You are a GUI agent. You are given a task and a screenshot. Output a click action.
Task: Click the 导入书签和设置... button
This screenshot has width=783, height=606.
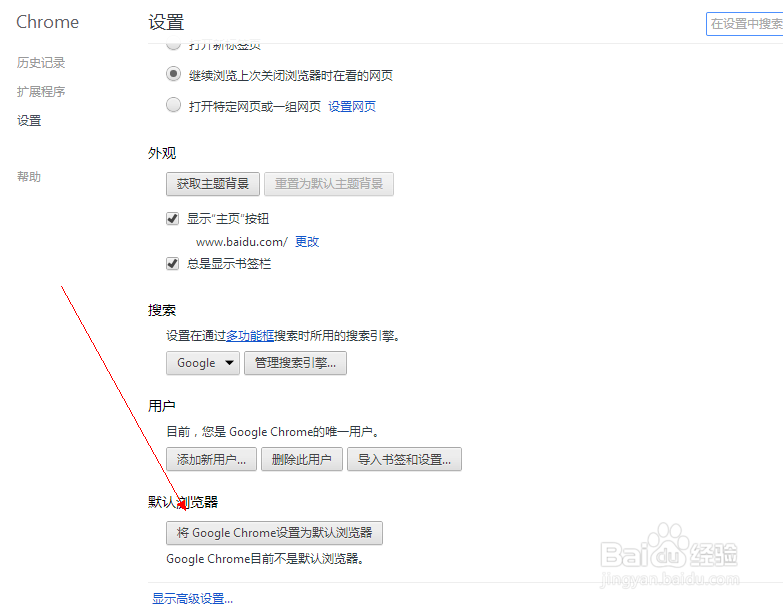pyautogui.click(x=404, y=459)
